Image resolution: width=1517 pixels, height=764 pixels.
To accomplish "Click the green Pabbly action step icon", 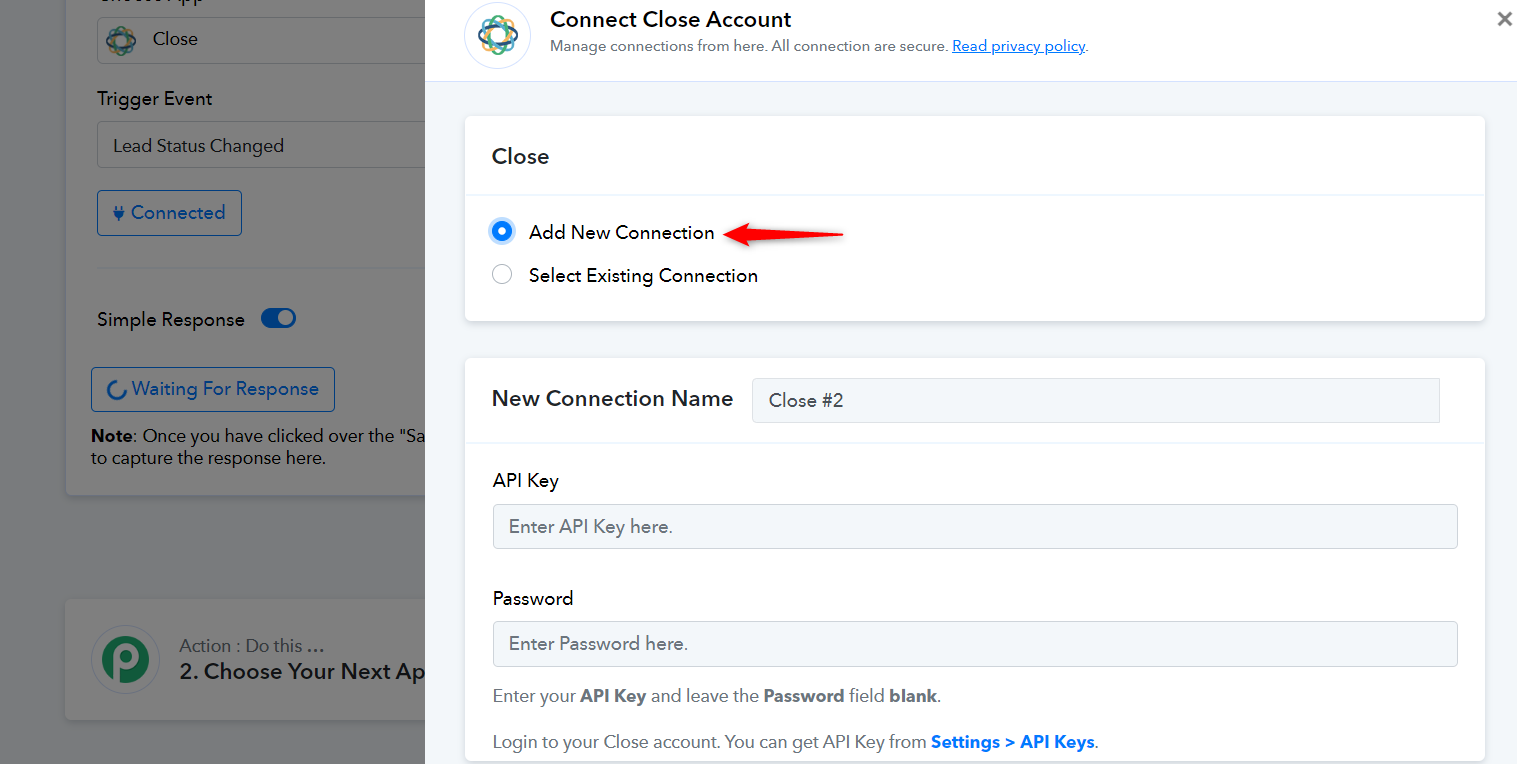I will [x=126, y=659].
